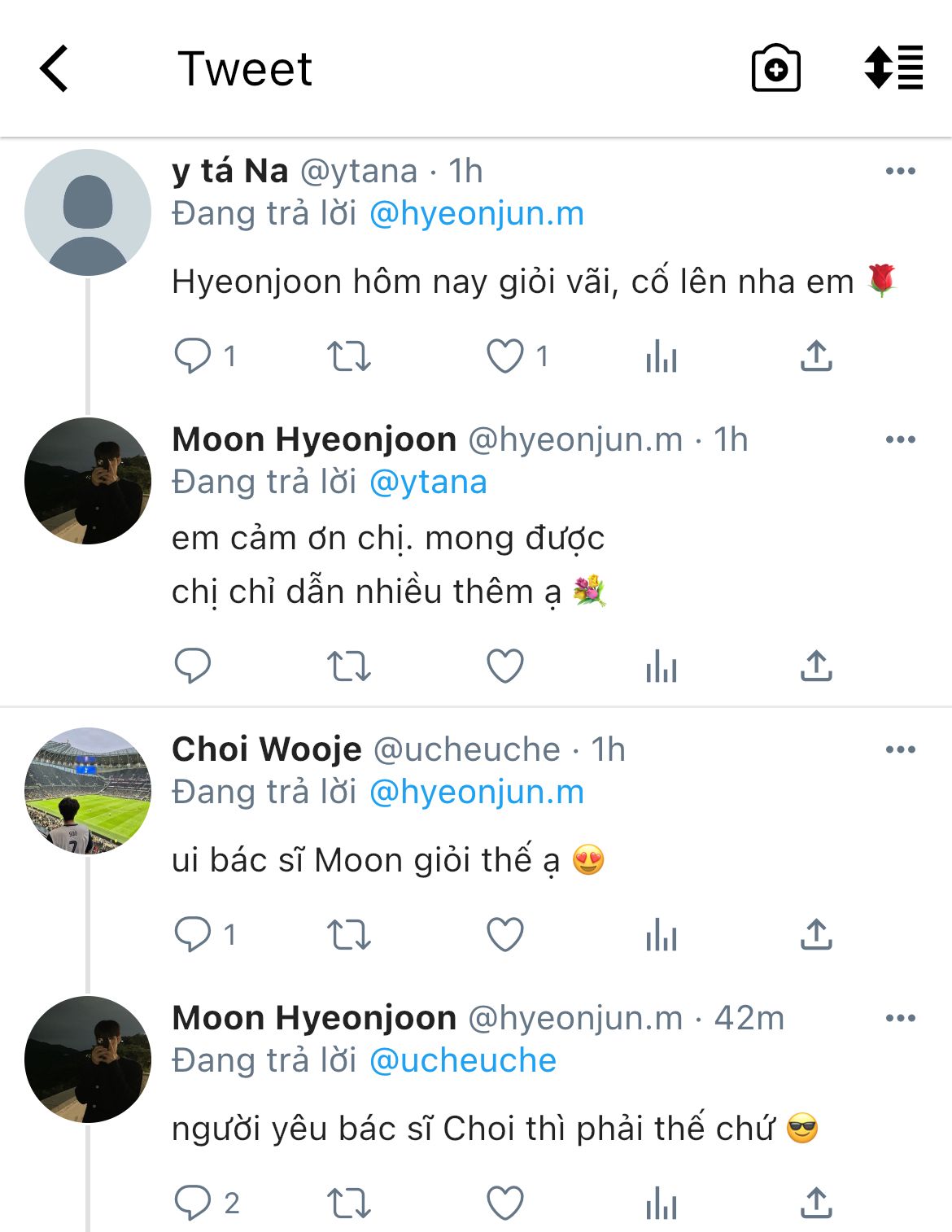
Task: Open more options on the 42m tweet
Action: coord(900,1018)
